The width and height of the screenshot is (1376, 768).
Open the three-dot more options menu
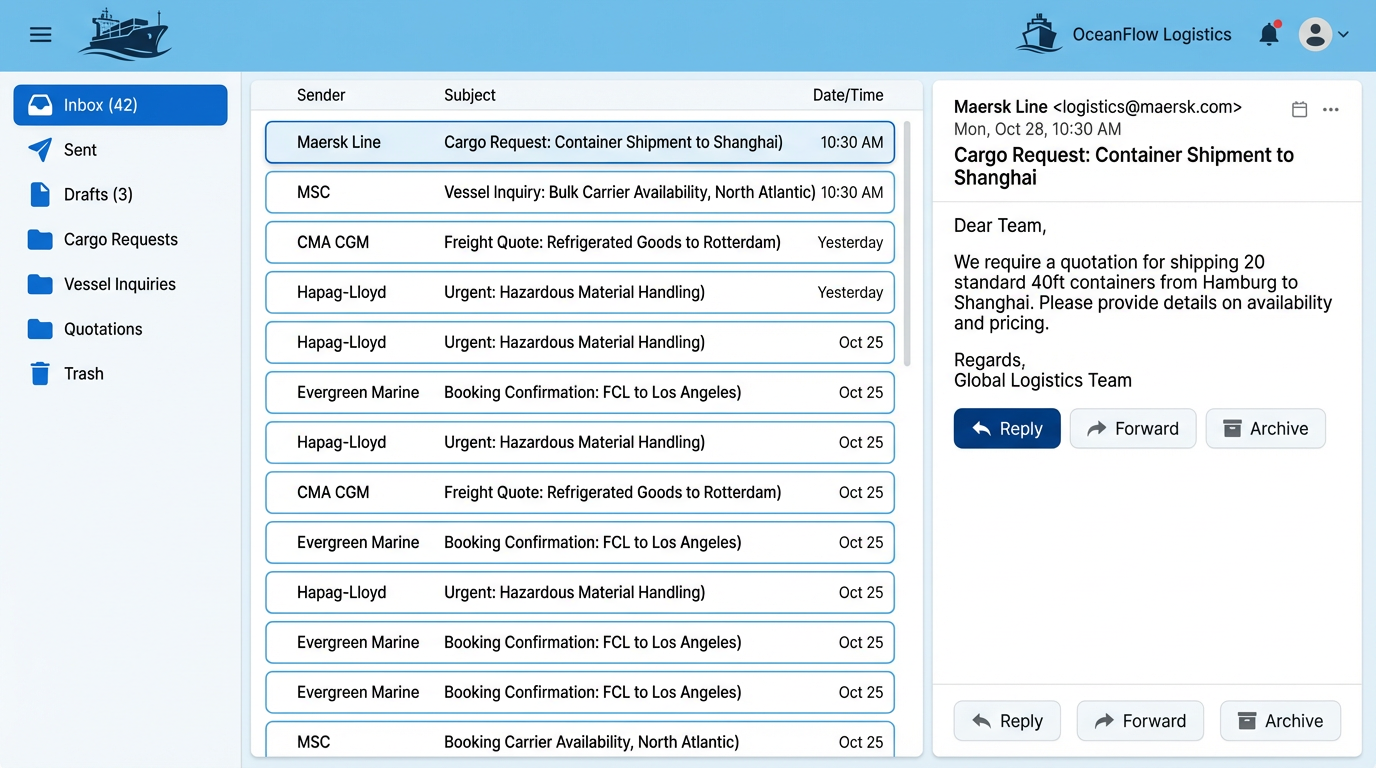coord(1330,110)
